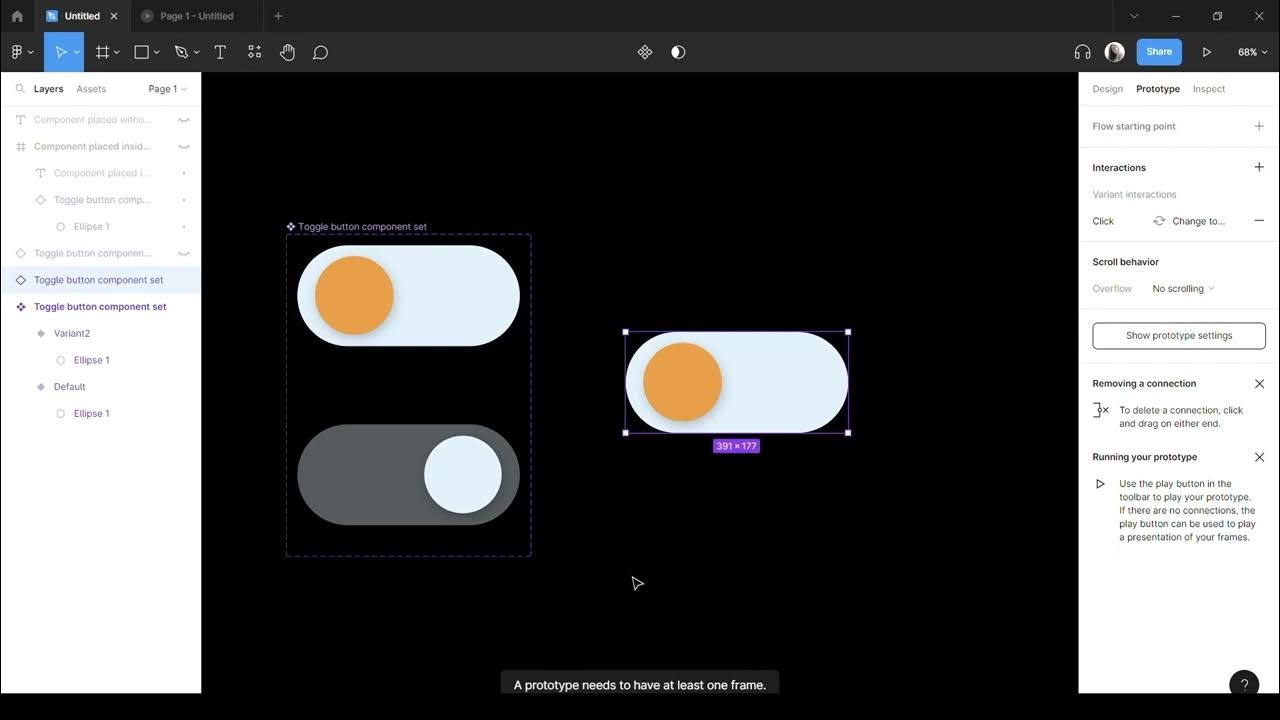Select the Pen tool

pos(181,52)
